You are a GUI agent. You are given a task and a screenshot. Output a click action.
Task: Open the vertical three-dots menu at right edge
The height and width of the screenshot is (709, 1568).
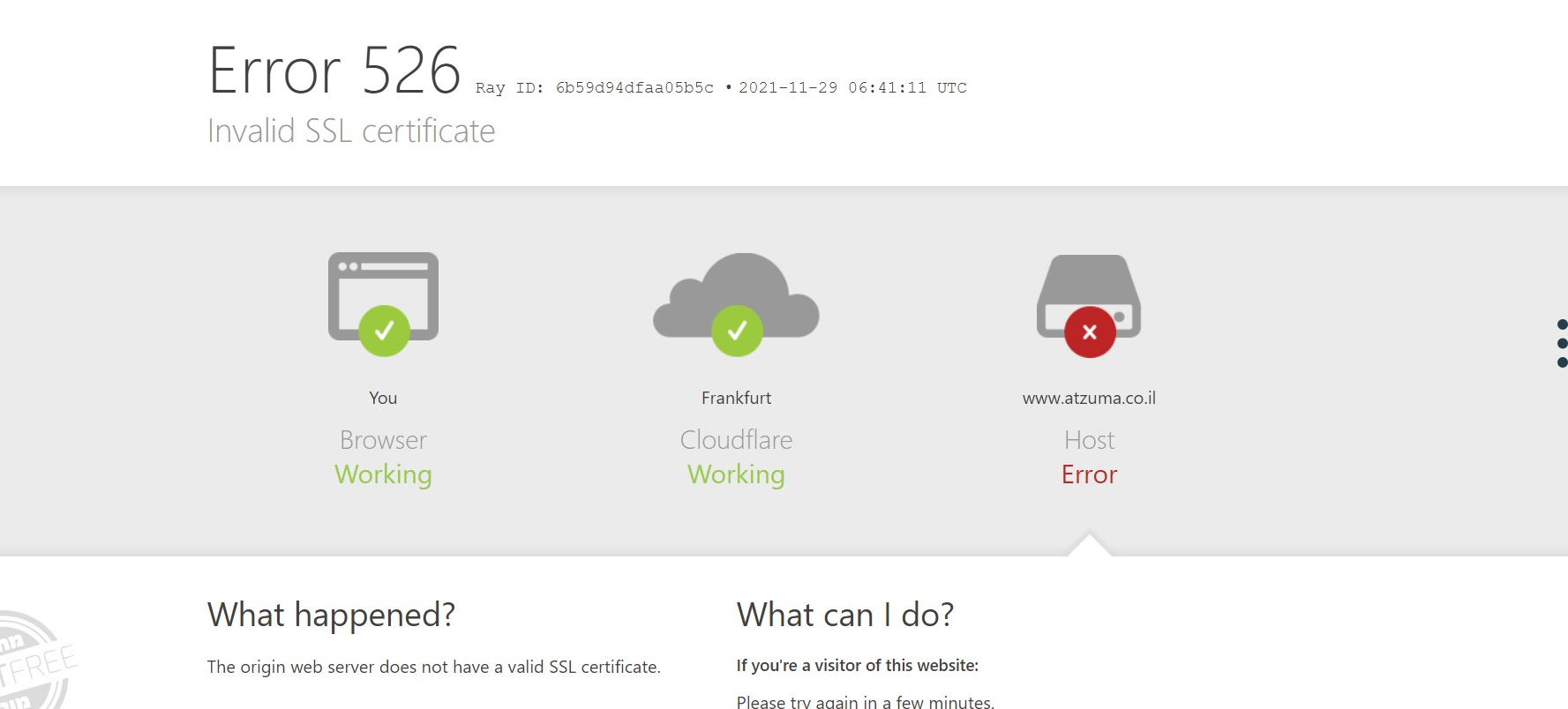click(x=1562, y=343)
